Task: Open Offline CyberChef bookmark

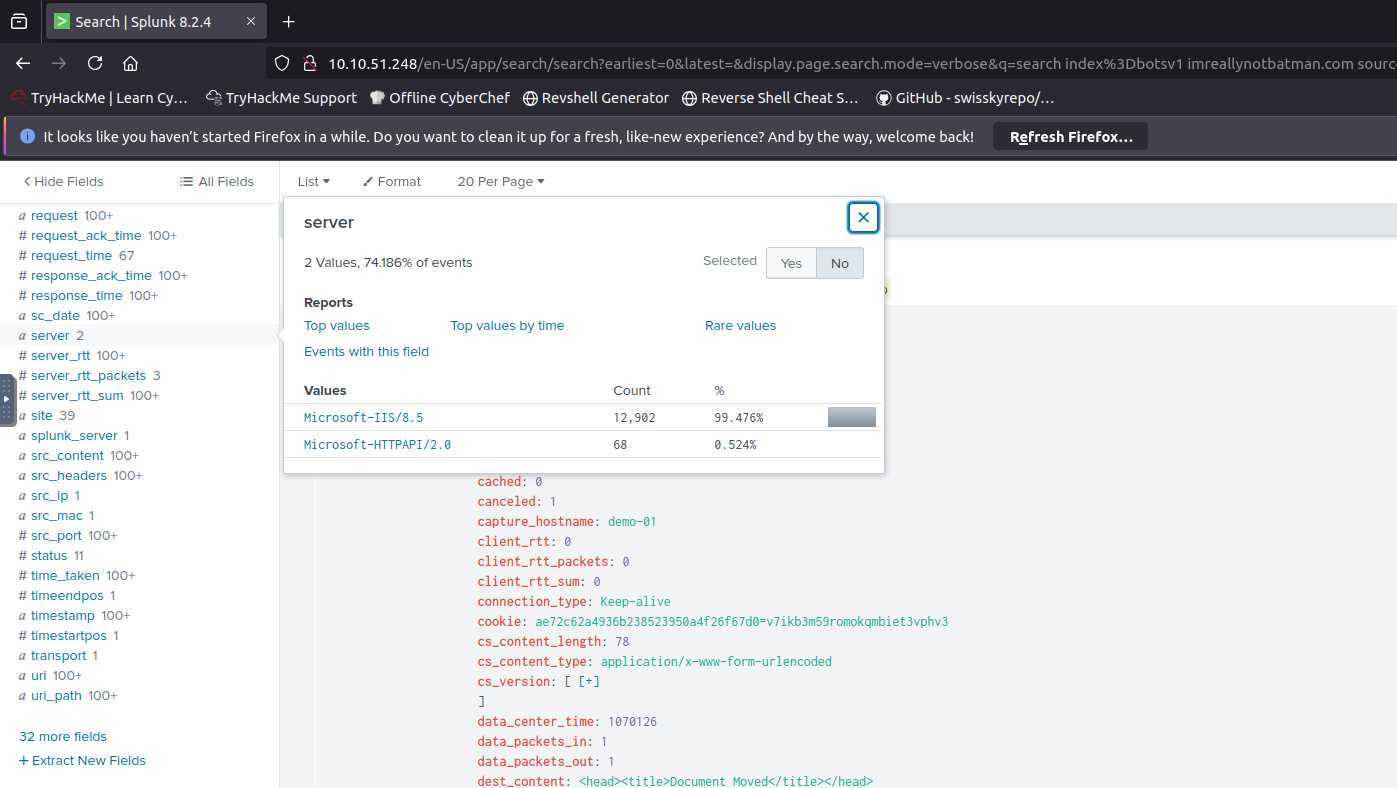Action: [440, 98]
